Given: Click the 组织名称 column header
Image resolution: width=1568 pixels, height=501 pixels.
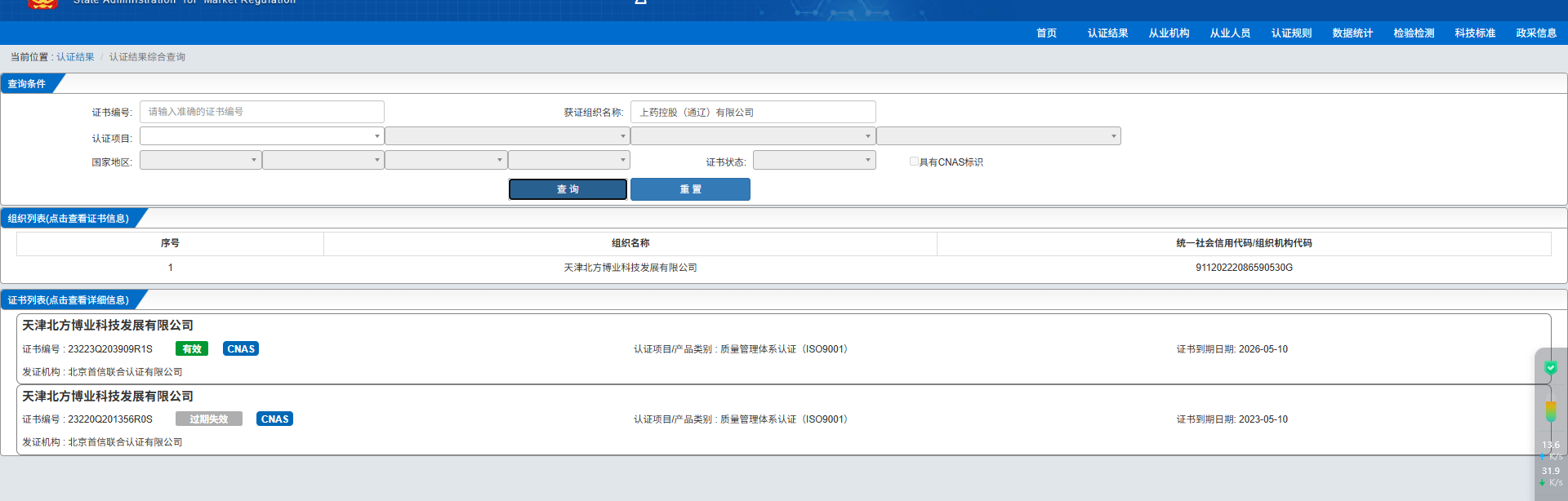Looking at the screenshot, I should tap(630, 243).
